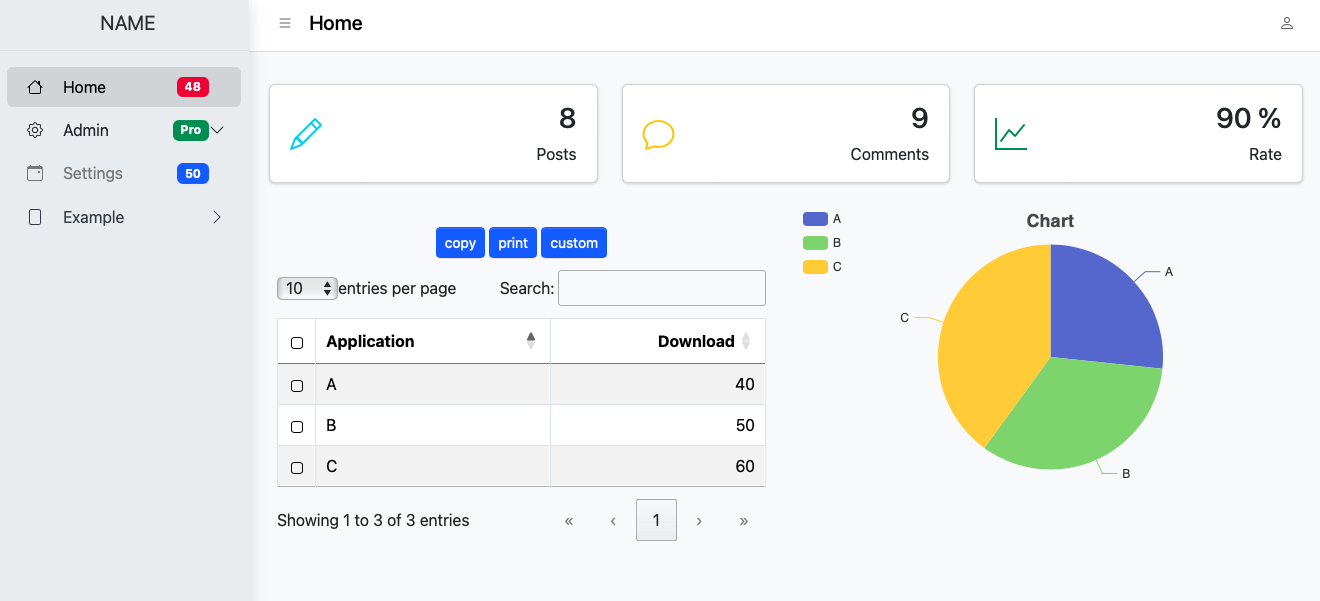Check the checkbox for row B
Image resolution: width=1320 pixels, height=601 pixels.
[x=297, y=426]
